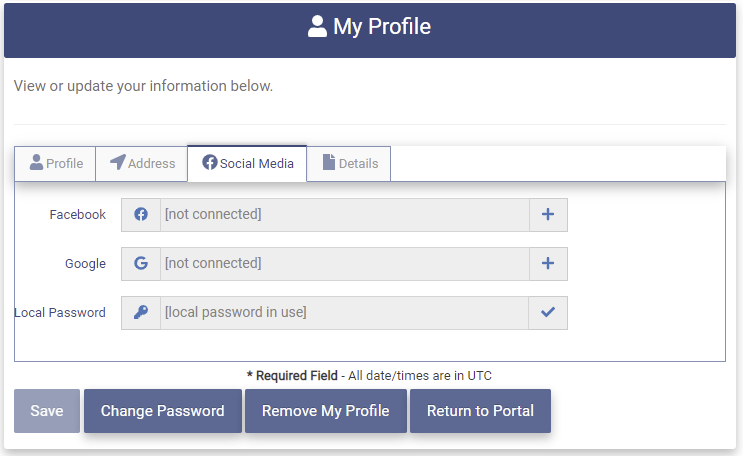The image size is (743, 456).
Task: Click the Facebook not connected field
Action: coord(344,214)
